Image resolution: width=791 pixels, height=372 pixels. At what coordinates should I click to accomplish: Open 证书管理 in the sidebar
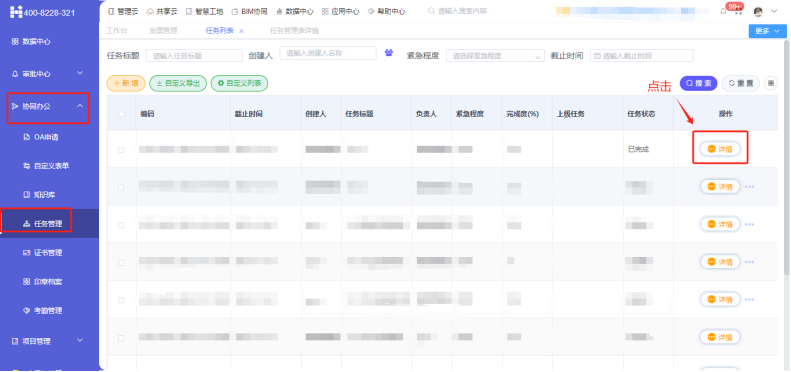coord(43,252)
